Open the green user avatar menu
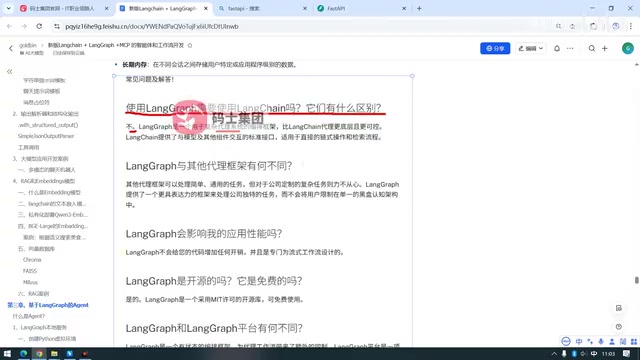This screenshot has height=360, width=640. click(628, 48)
